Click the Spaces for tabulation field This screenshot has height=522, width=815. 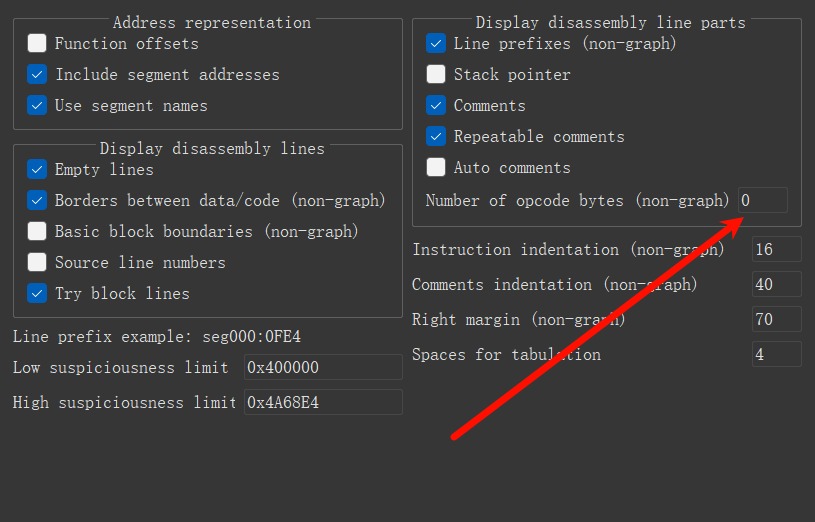coord(777,354)
